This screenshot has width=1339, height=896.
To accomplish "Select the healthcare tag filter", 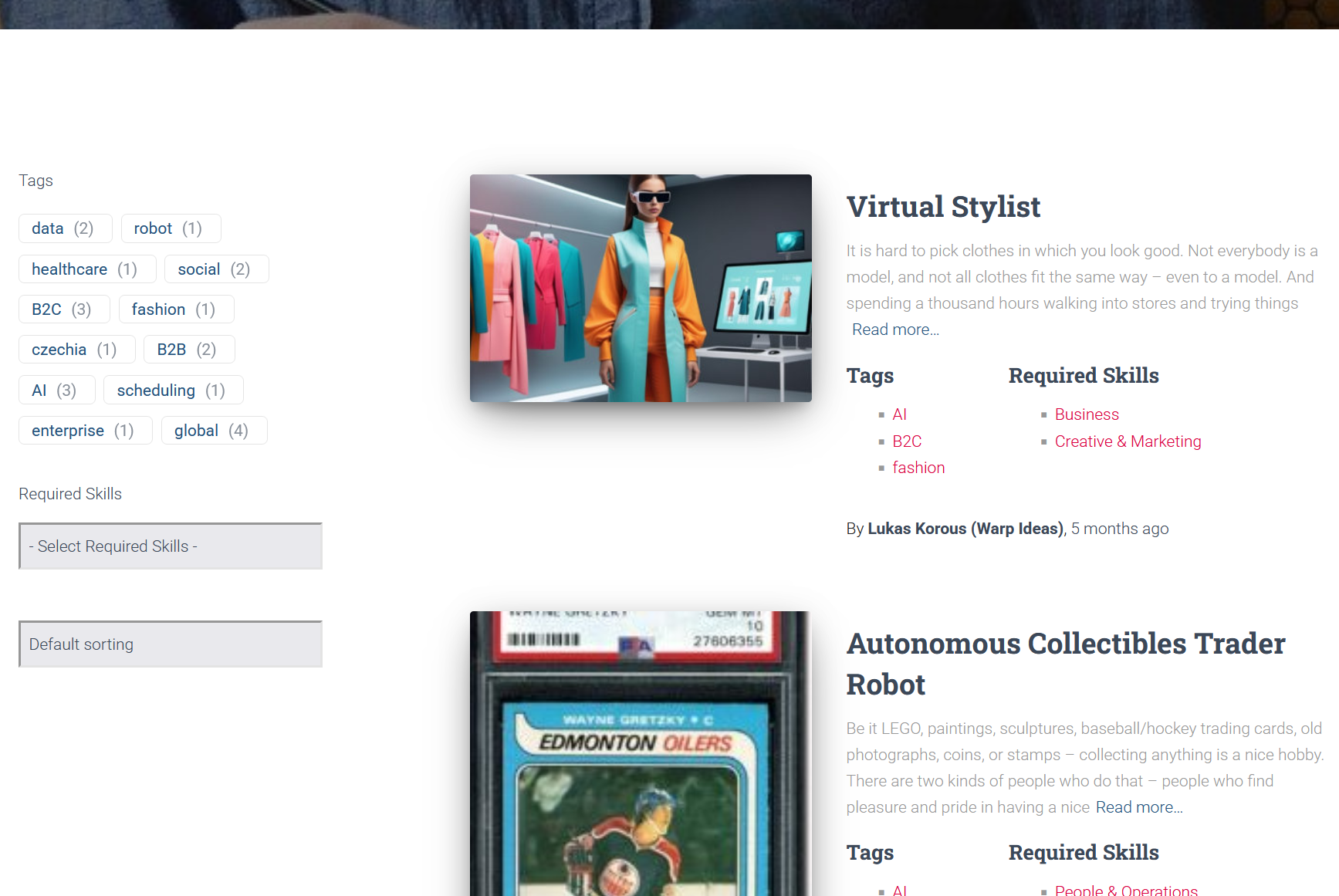I will pyautogui.click(x=87, y=269).
